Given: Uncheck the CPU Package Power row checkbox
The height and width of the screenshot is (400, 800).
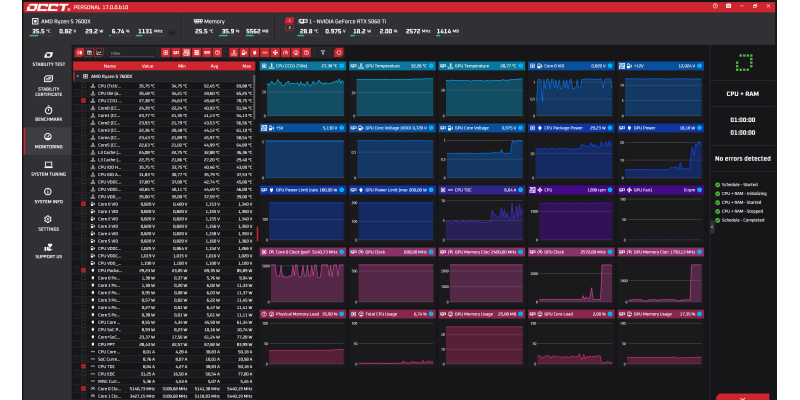Looking at the screenshot, I should pos(83,270).
